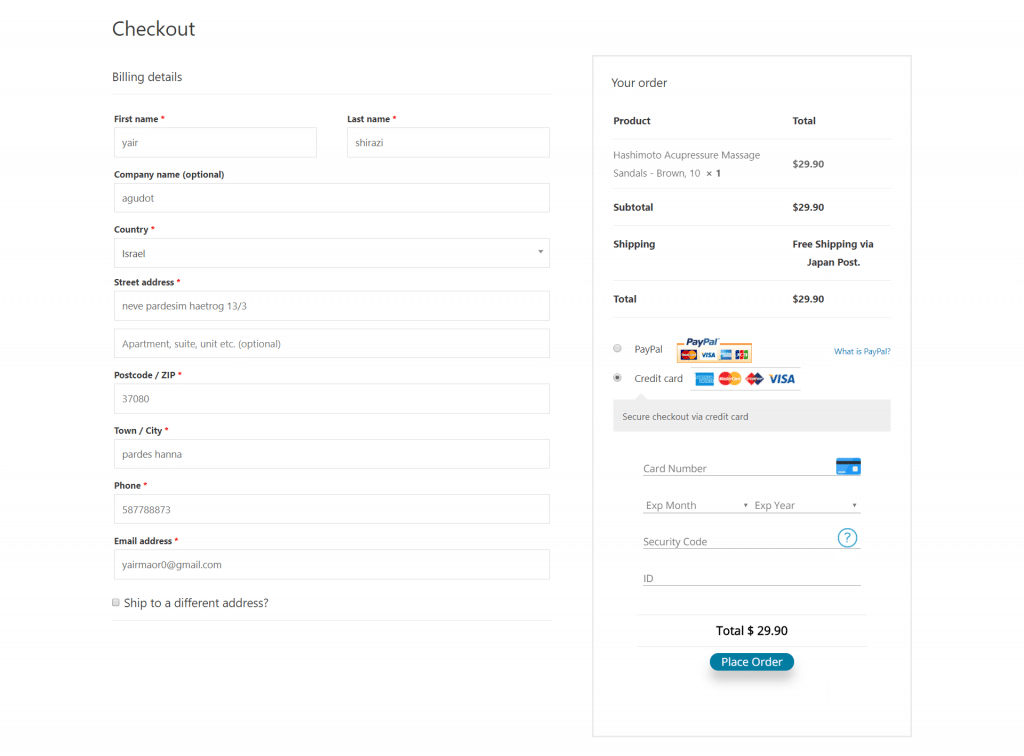Screen dimensions: 1024x756
Task: Click the Postcode / ZIP field
Action: pos(331,399)
